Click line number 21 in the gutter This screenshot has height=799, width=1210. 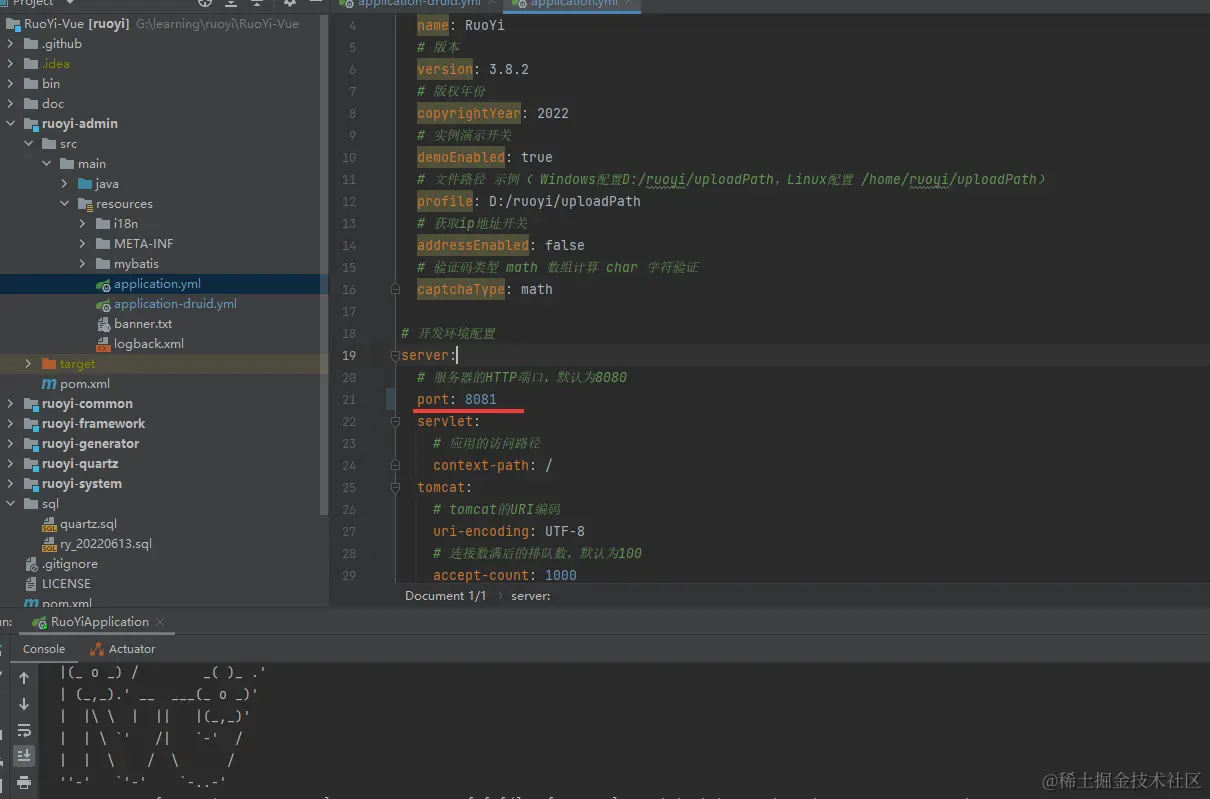(x=349, y=399)
